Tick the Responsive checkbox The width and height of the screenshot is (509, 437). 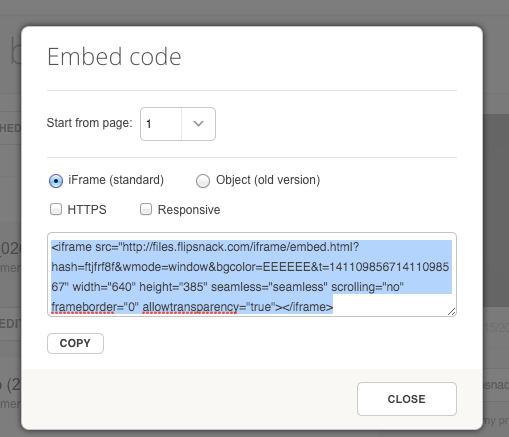pos(146,209)
